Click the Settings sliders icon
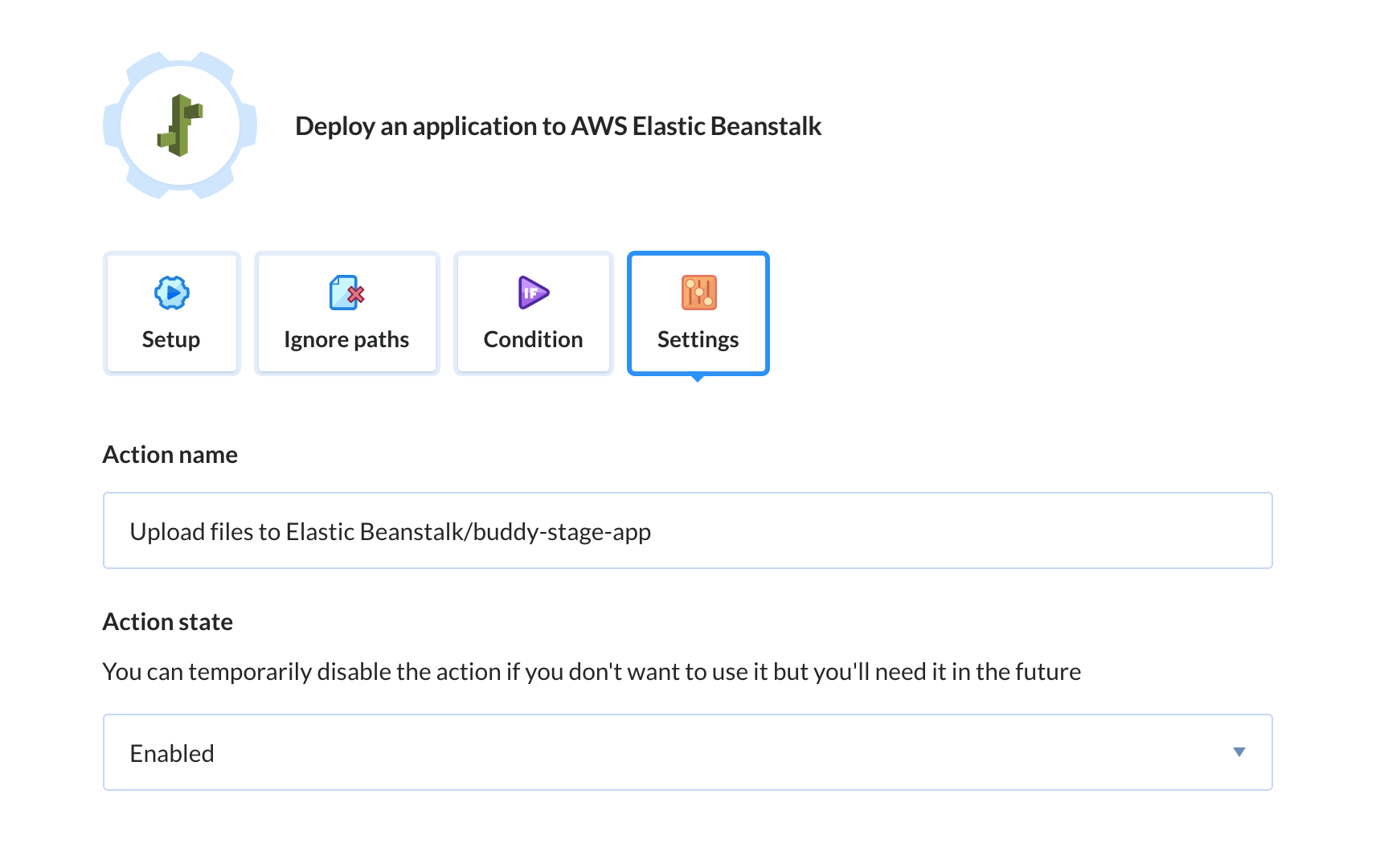Viewport: 1376px width, 868px height. (698, 293)
